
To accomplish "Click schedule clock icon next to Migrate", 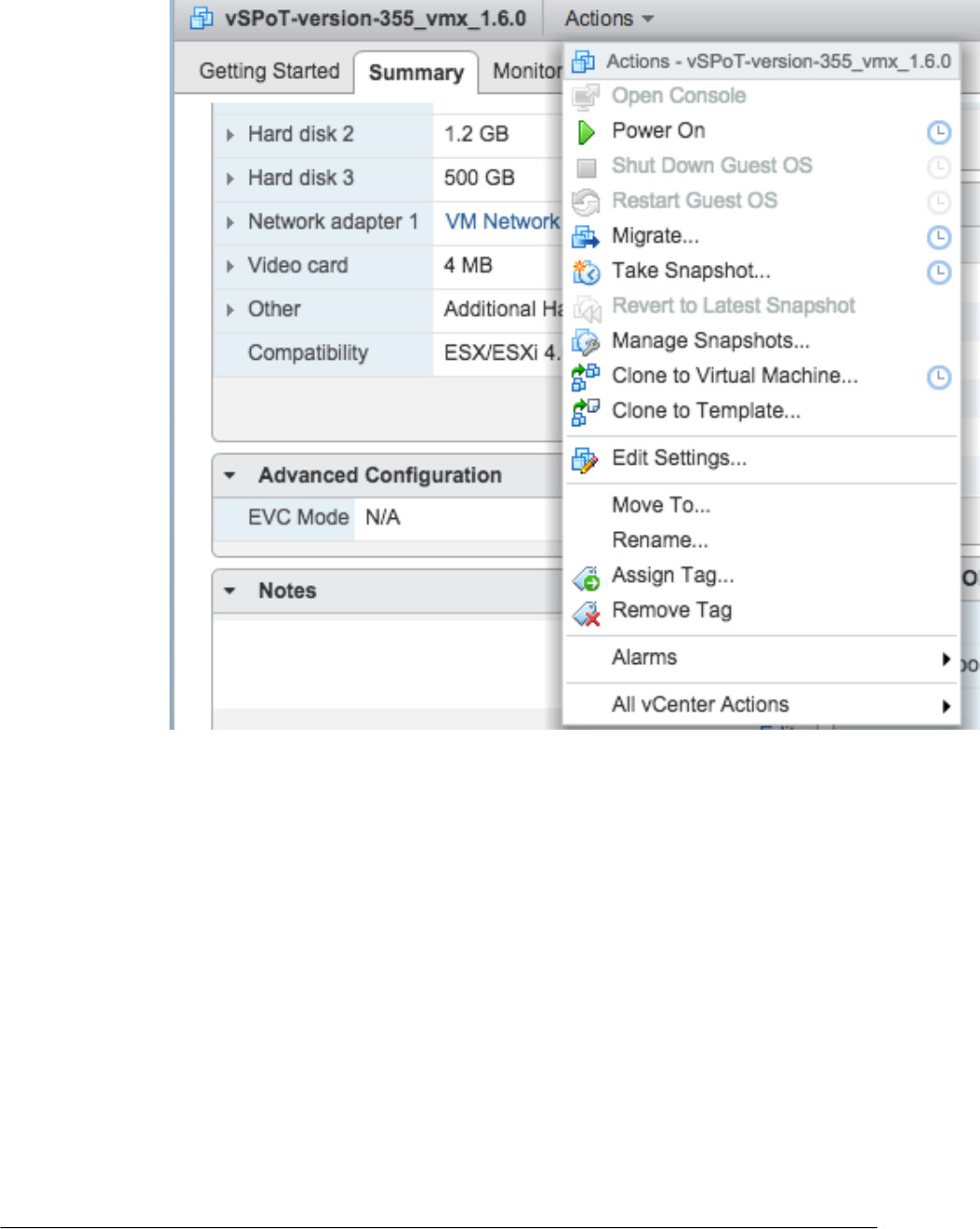I will [x=939, y=237].
